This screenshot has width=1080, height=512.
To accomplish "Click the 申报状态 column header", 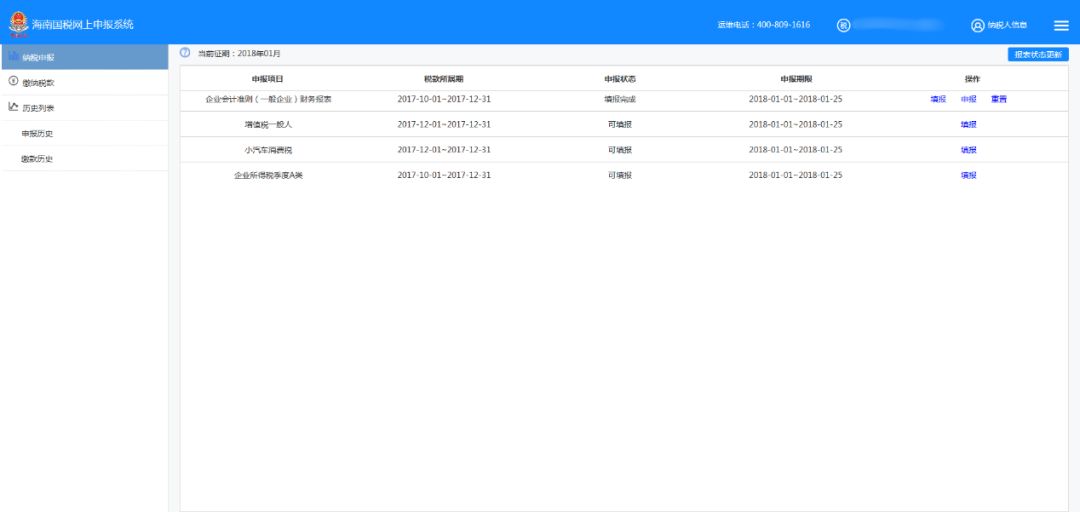I will point(620,79).
